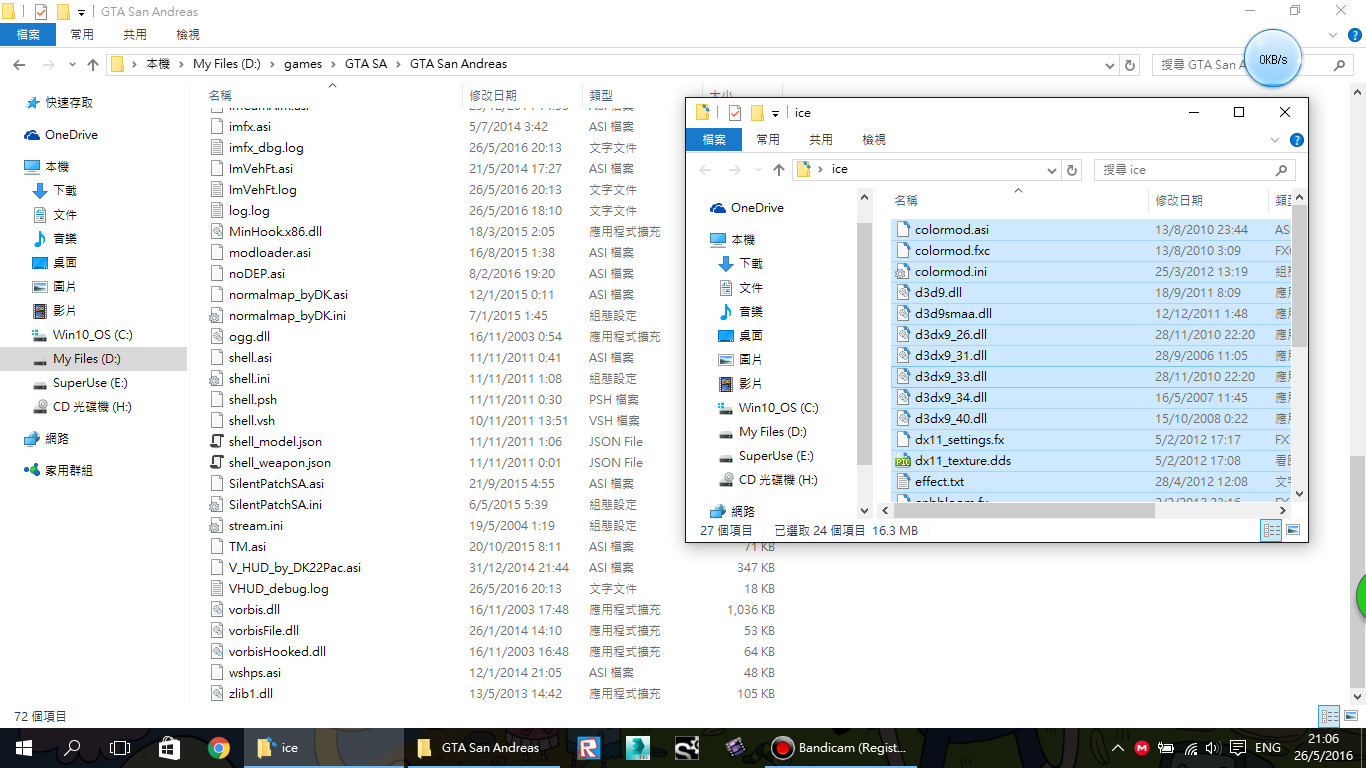
Task: Open 常用 tab in the ice window
Action: [x=768, y=140]
